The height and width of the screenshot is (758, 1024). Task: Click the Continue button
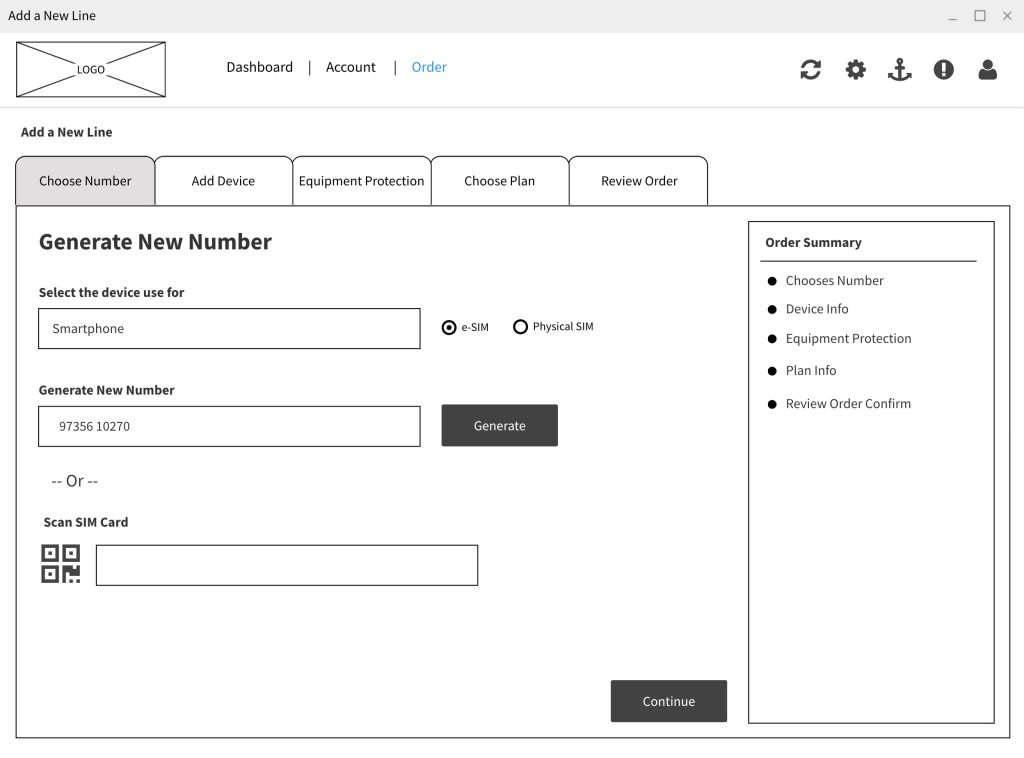[668, 701]
